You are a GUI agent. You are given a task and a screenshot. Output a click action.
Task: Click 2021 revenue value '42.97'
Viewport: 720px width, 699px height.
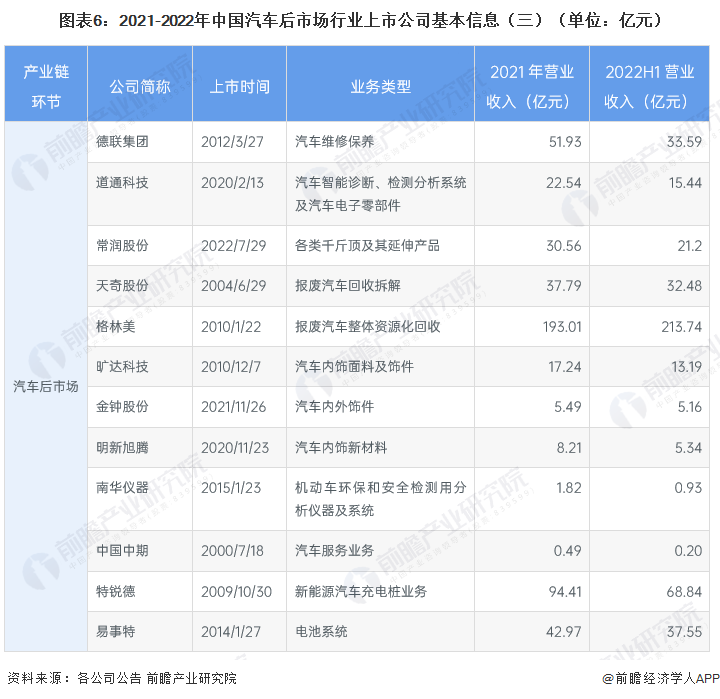pyautogui.click(x=563, y=631)
